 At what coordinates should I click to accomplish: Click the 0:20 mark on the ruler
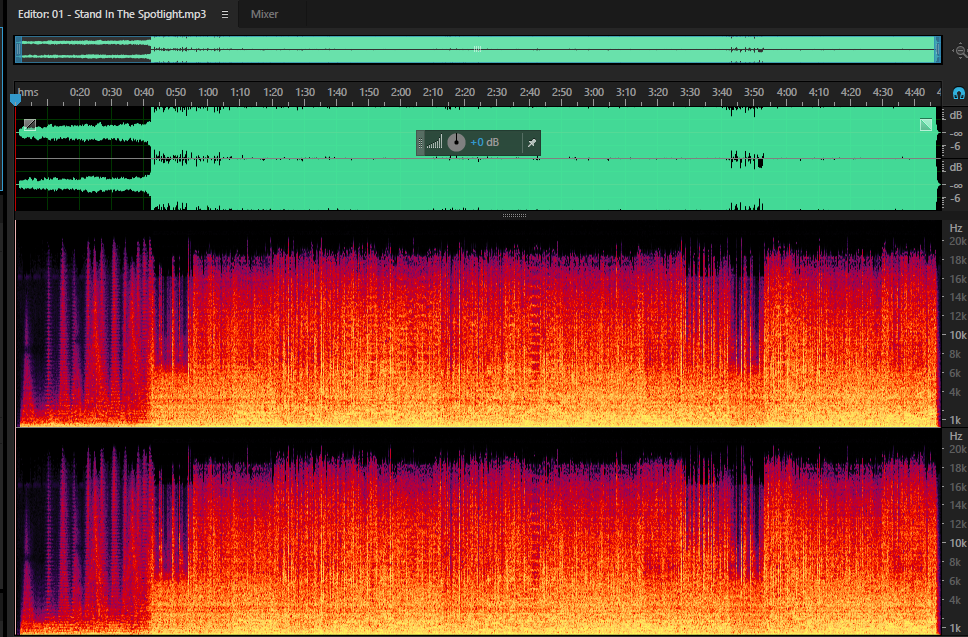point(80,92)
